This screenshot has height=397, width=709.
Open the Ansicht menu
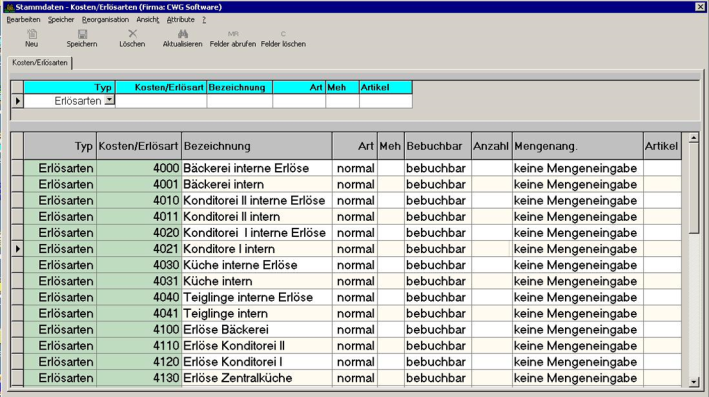148,19
